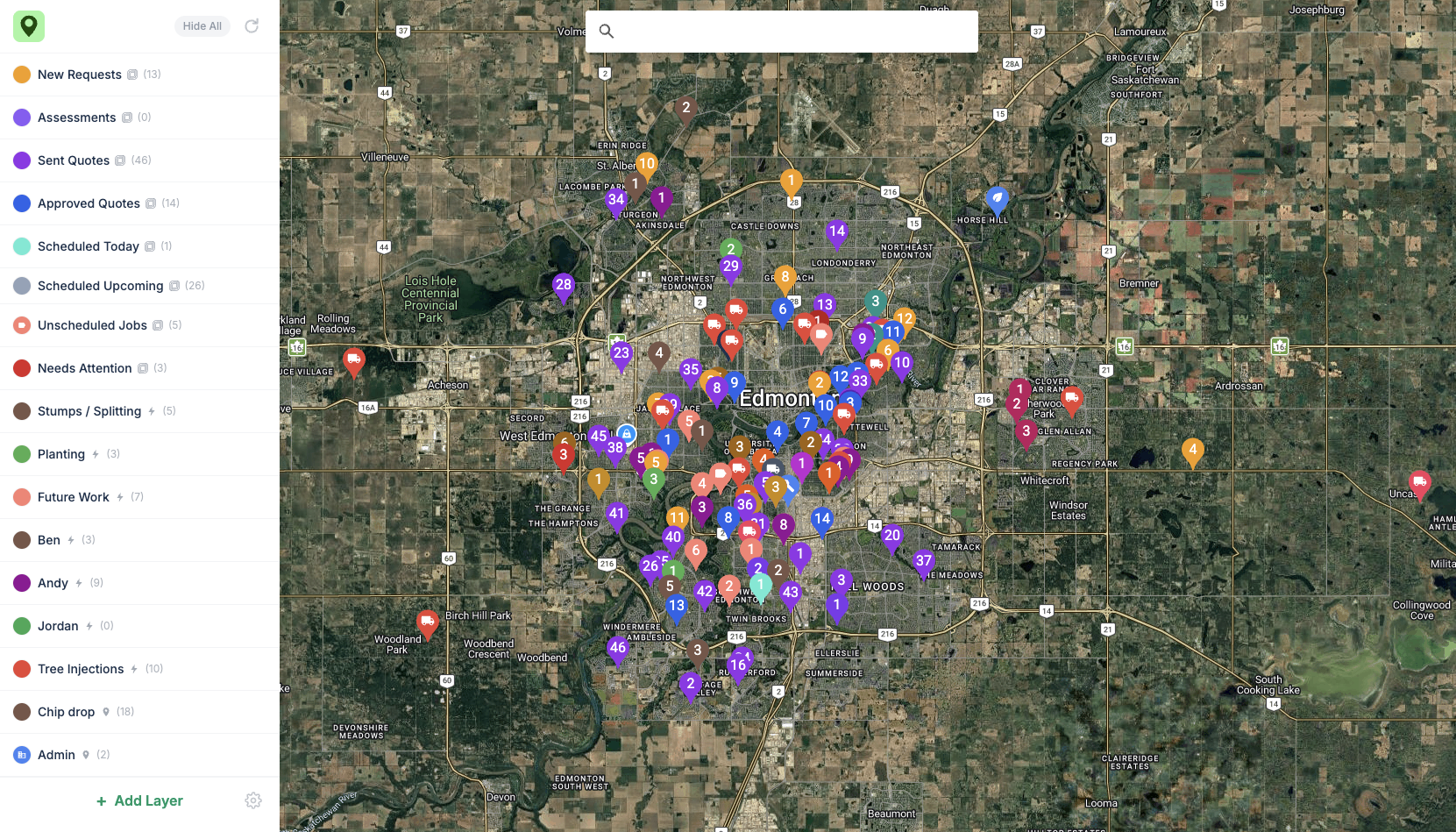This screenshot has width=1456, height=832.
Task: Toggle the Scheduled Upcoming grey layer circle
Action: [22, 286]
